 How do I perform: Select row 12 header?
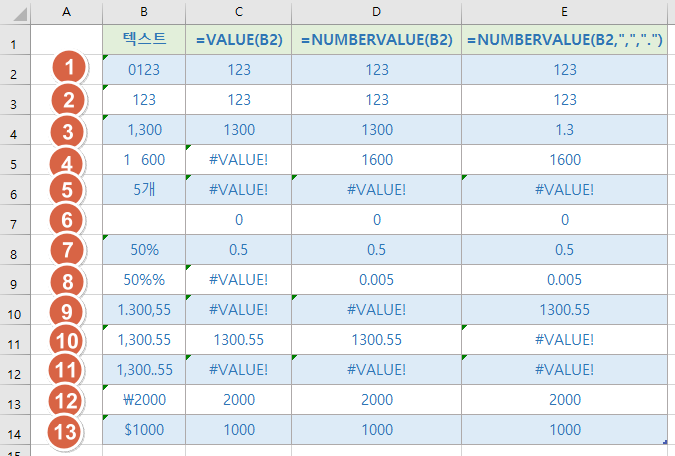(x=15, y=370)
